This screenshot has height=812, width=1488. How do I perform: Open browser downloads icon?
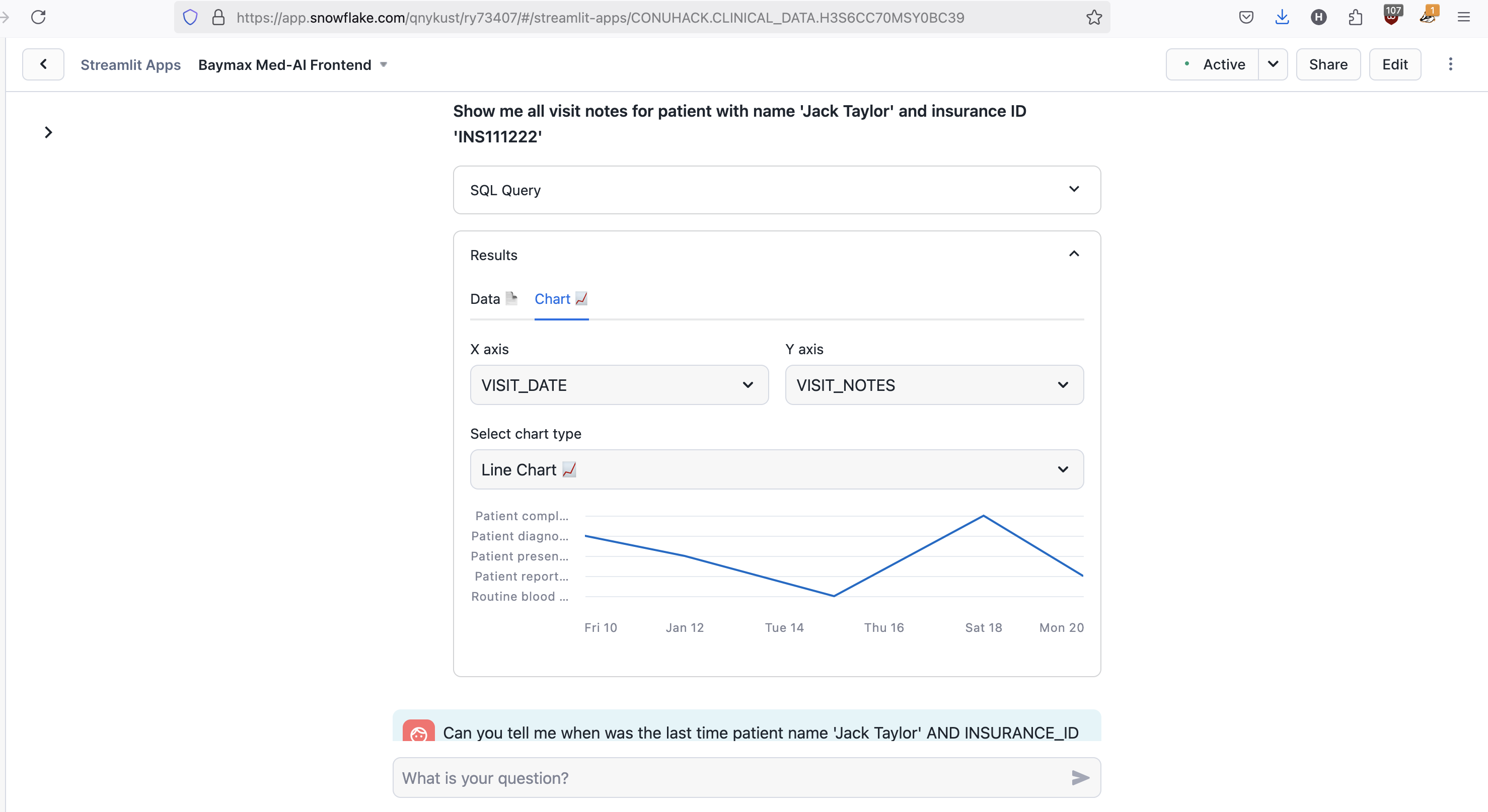click(x=1282, y=17)
